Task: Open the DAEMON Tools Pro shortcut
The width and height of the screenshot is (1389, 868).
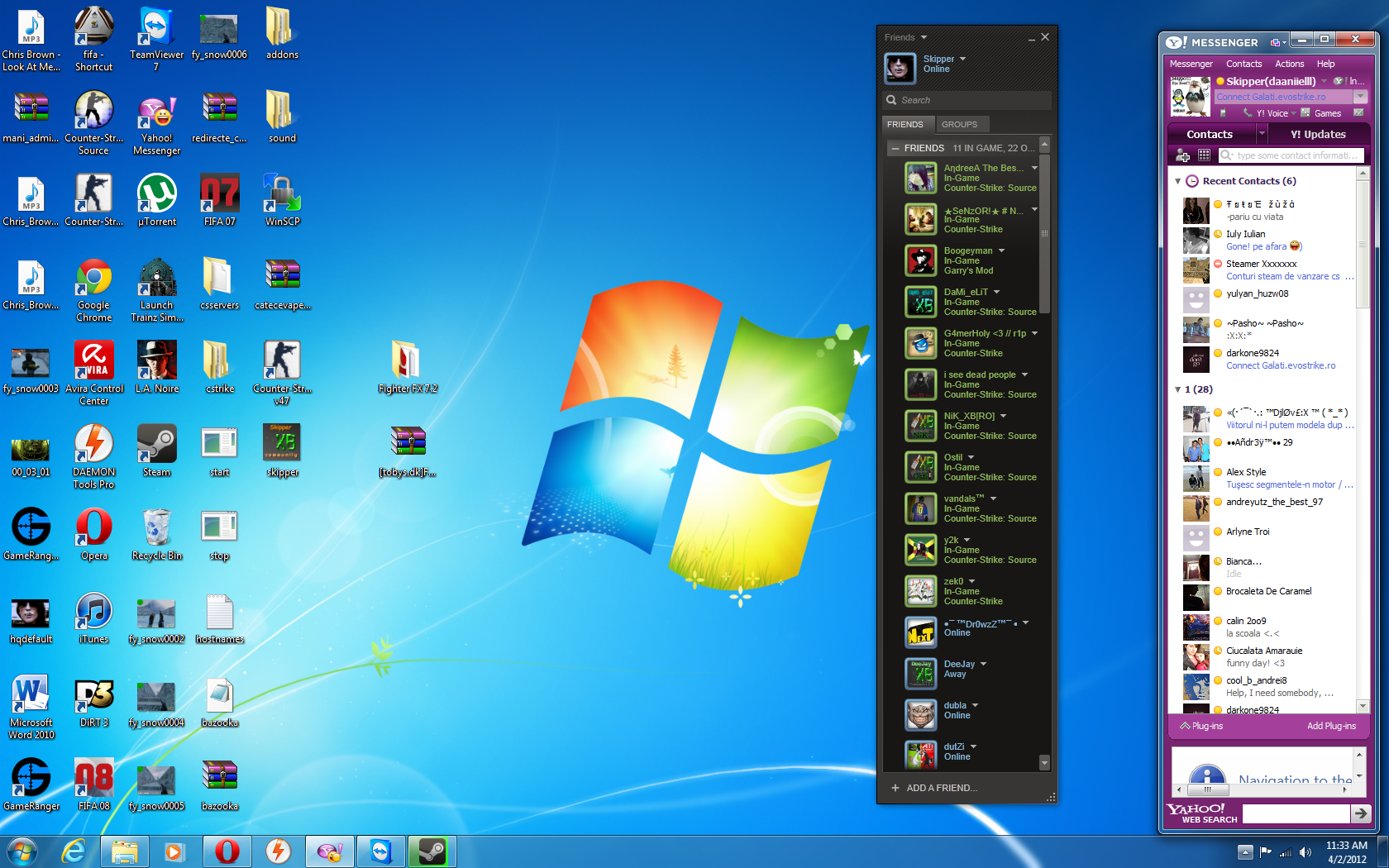Action: point(93,456)
